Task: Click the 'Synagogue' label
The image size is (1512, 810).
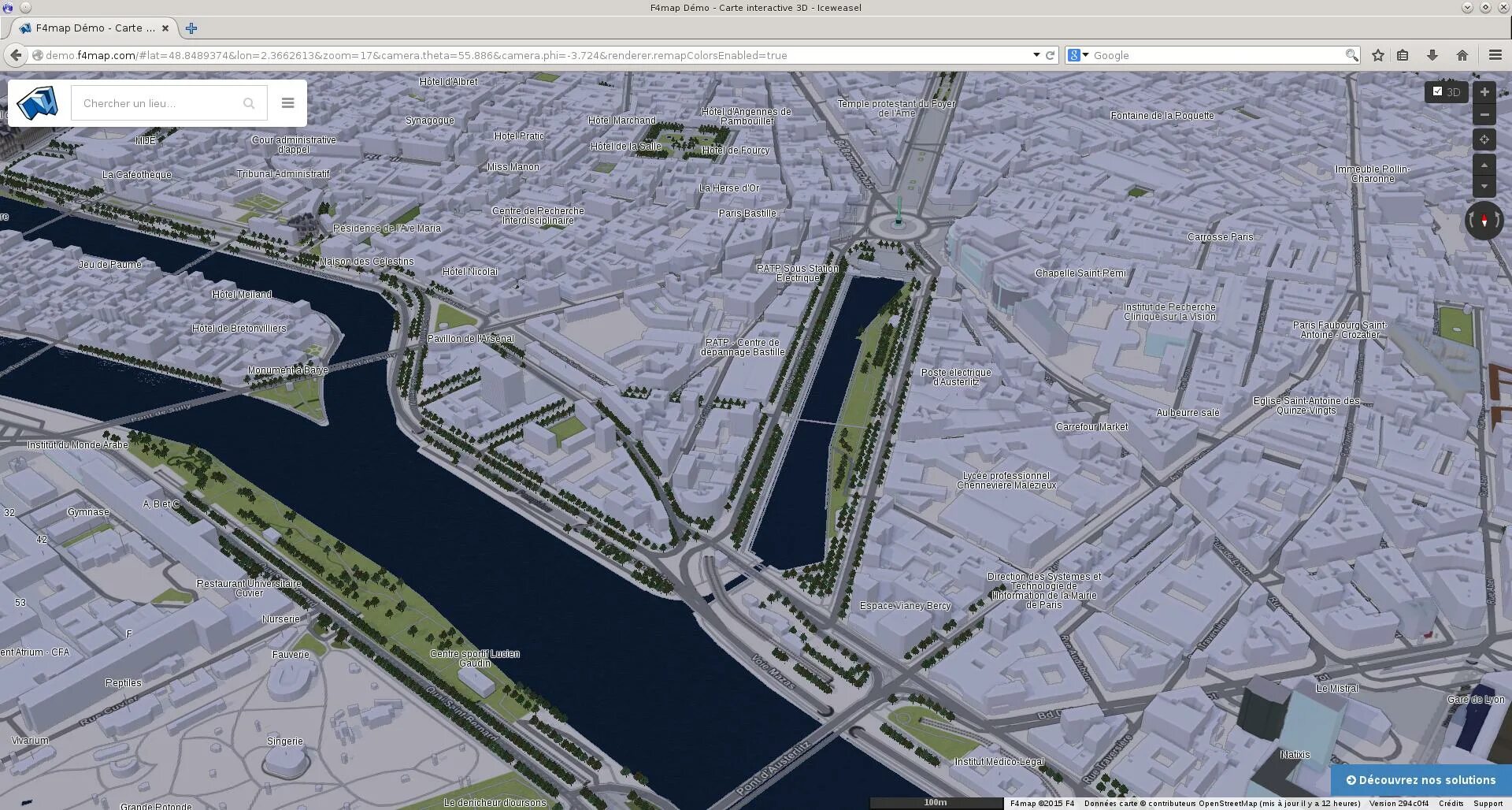Action: (x=430, y=121)
